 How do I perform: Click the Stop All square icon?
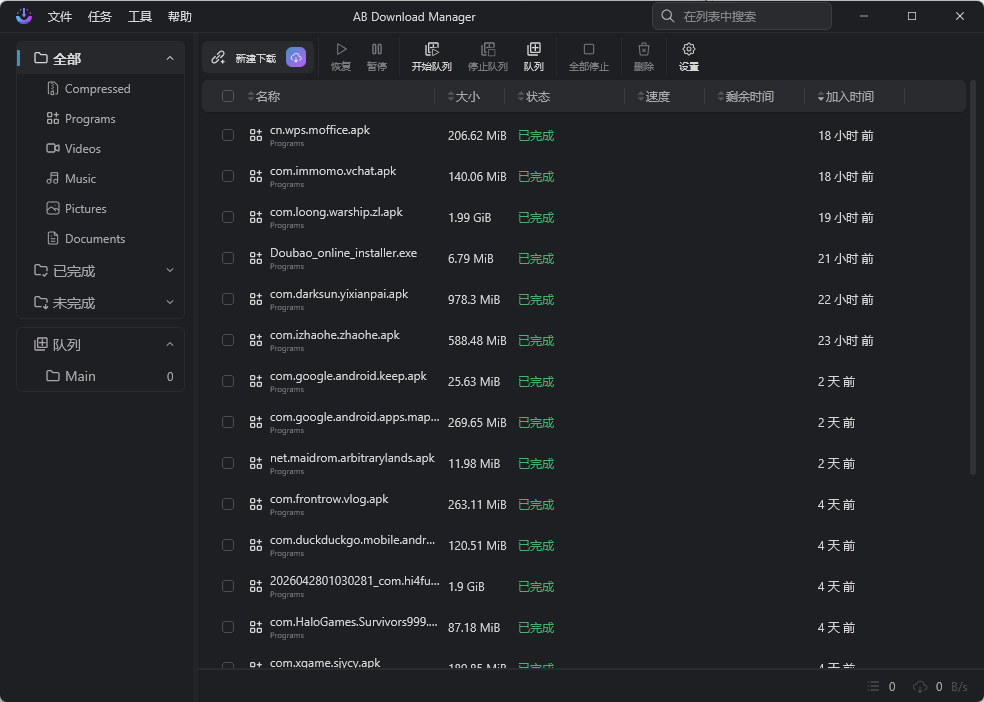point(589,49)
